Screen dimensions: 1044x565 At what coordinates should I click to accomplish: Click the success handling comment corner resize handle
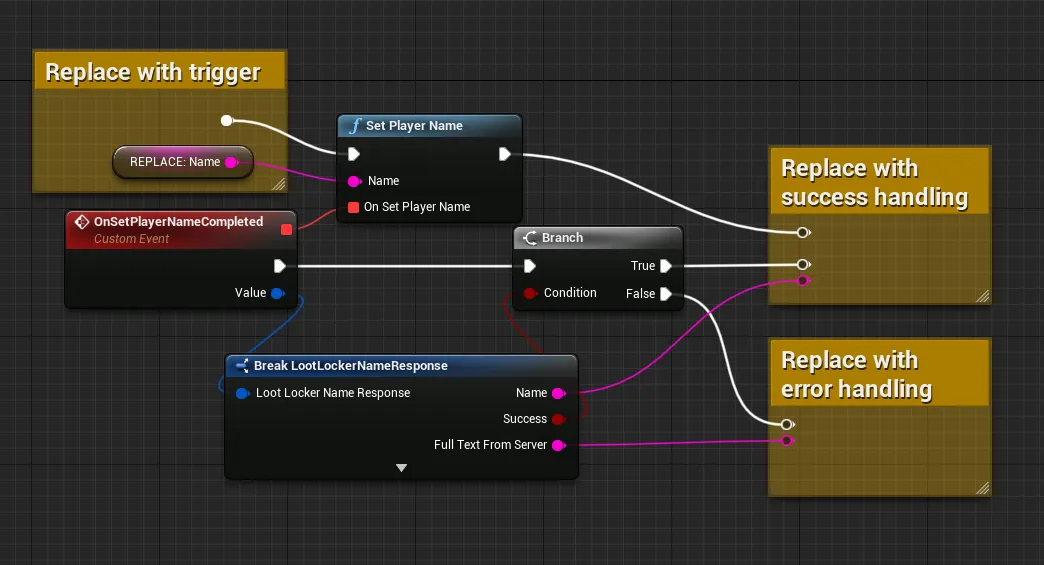[x=982, y=297]
